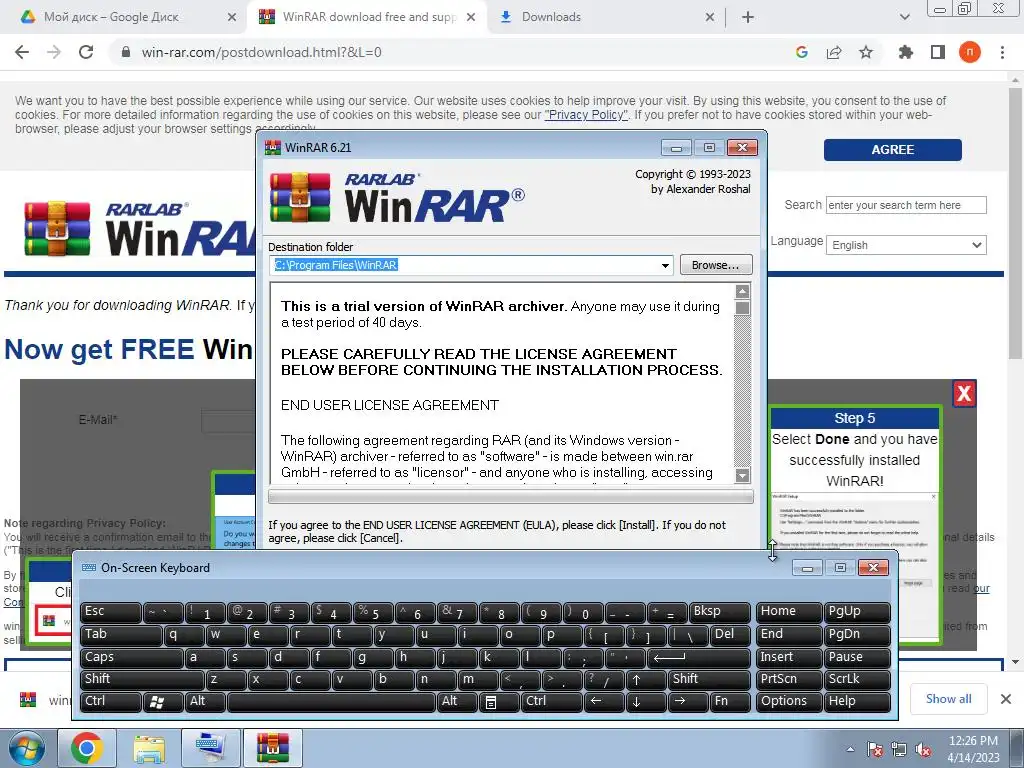Expand the Destination folder dropdown arrow

(x=665, y=265)
